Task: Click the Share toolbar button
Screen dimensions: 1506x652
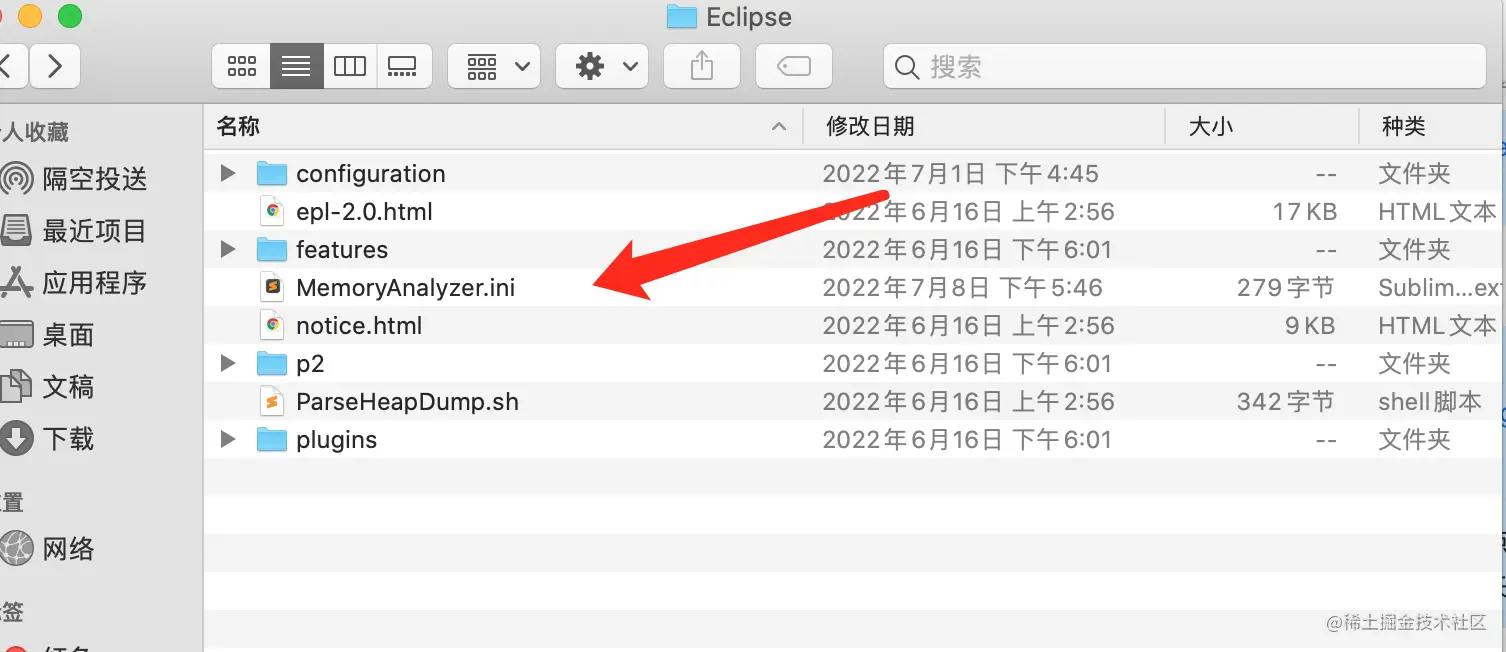Action: 702,67
